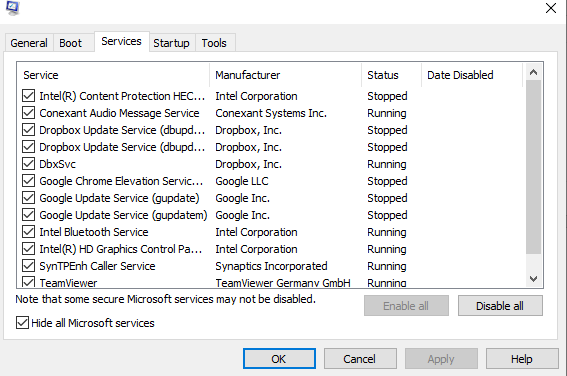567x376 pixels.
Task: Toggle Conexant Audio Message Service checkbox
Action: (28, 113)
